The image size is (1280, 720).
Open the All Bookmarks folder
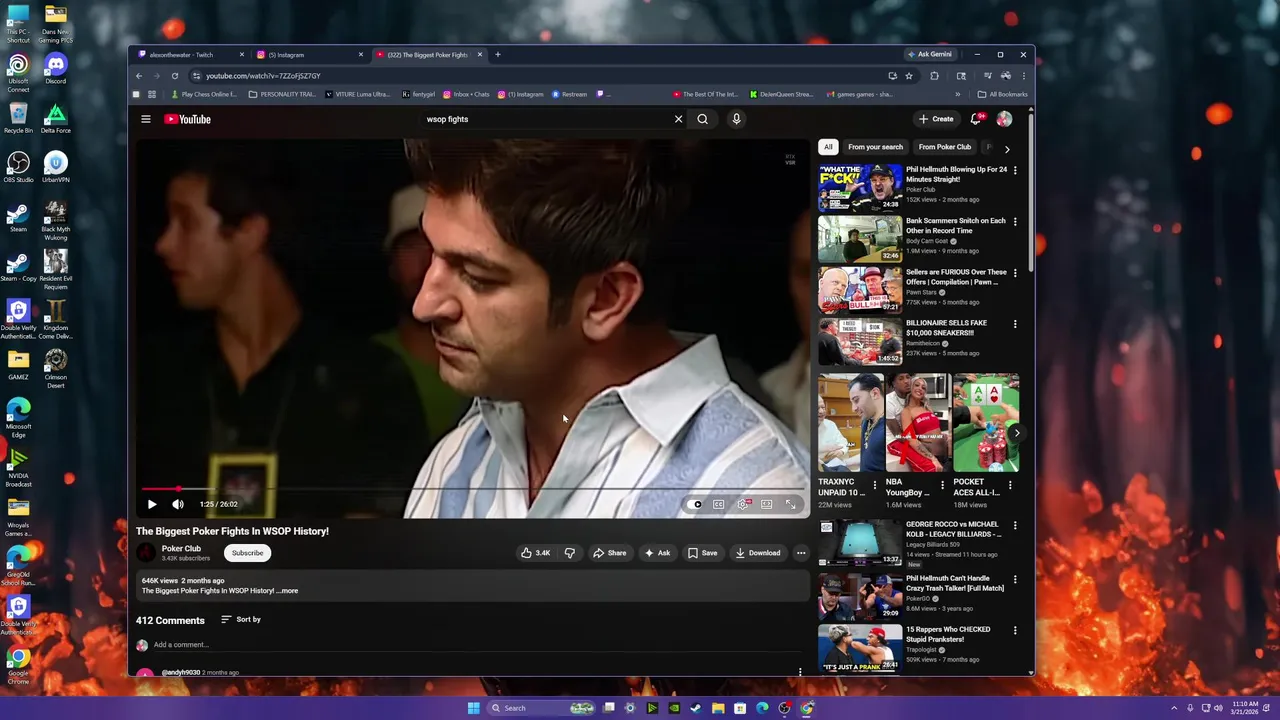tap(1002, 94)
